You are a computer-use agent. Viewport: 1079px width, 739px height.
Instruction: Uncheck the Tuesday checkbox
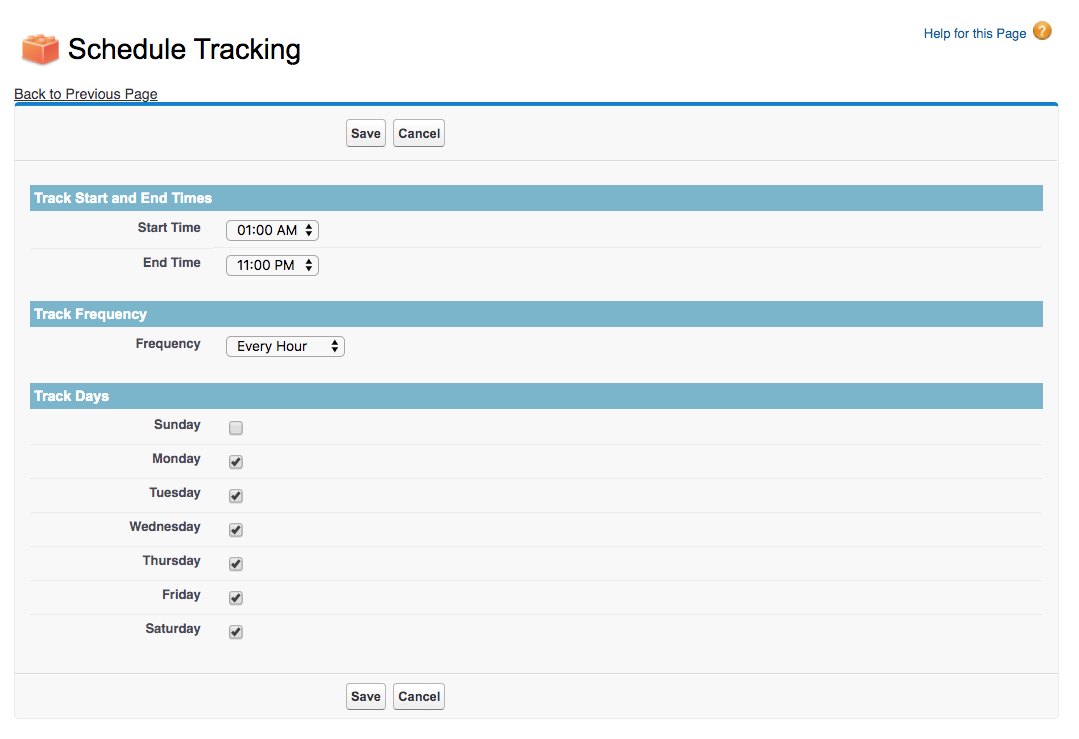click(x=235, y=495)
